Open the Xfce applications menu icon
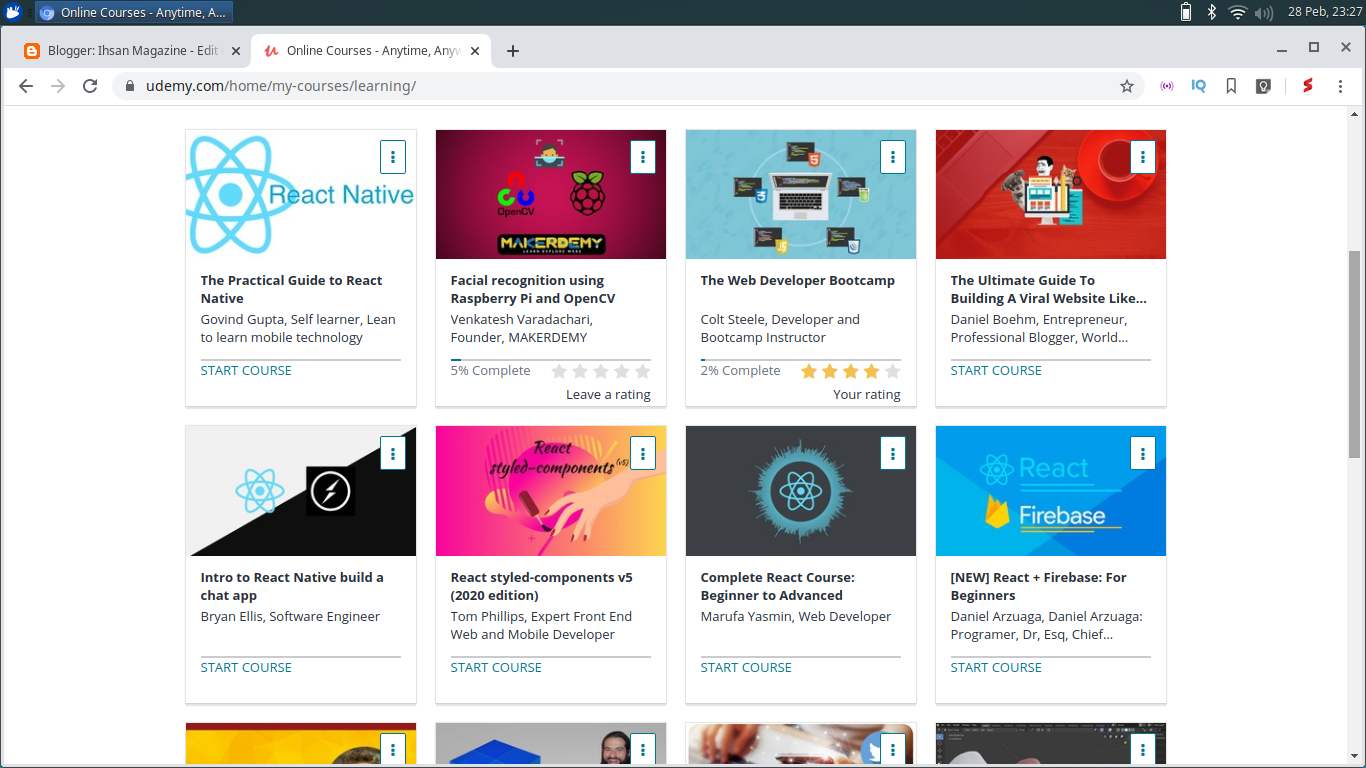Screen dimensions: 1366x768 [x=14, y=12]
